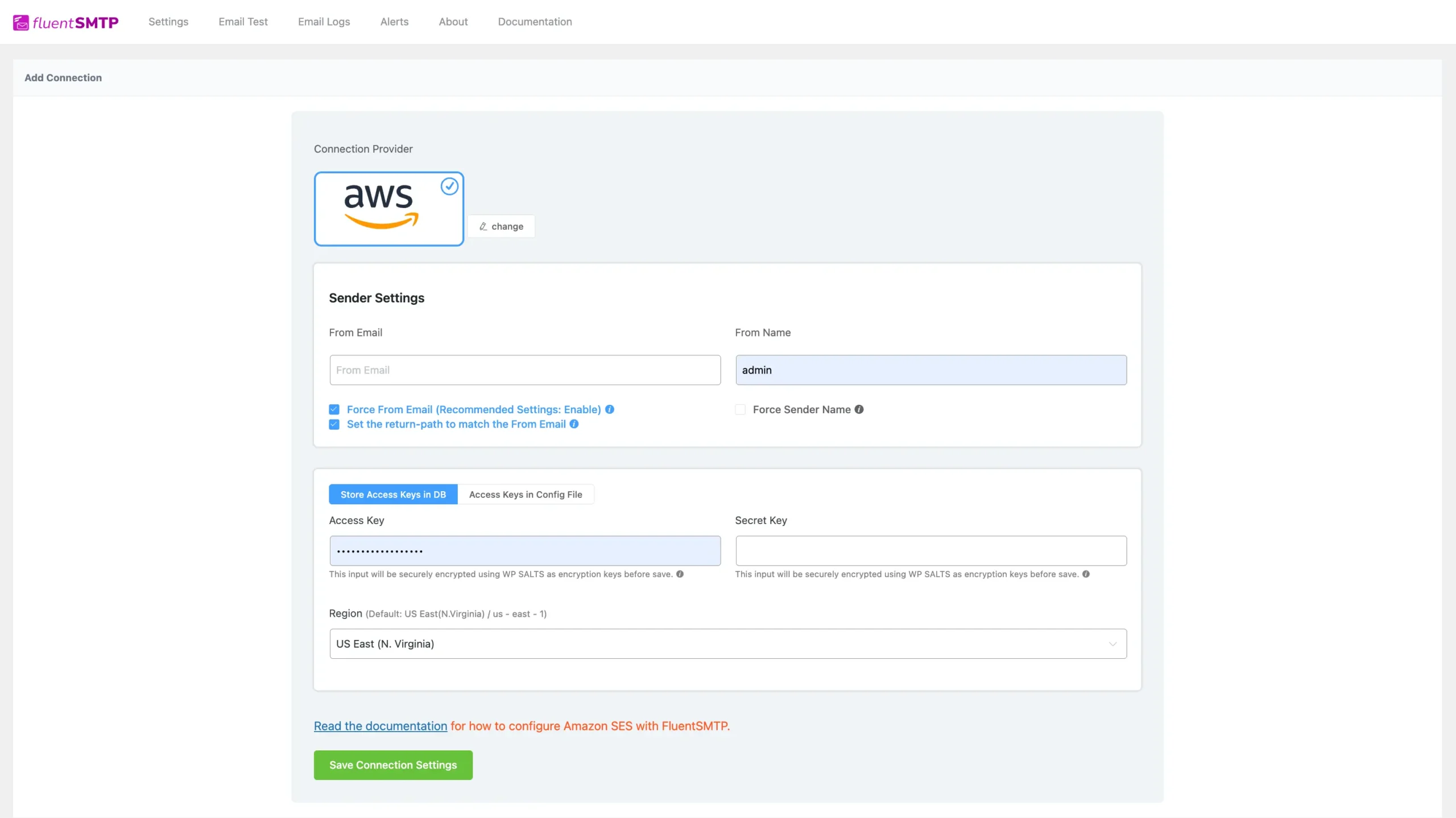Open the Region dropdown

(x=728, y=643)
